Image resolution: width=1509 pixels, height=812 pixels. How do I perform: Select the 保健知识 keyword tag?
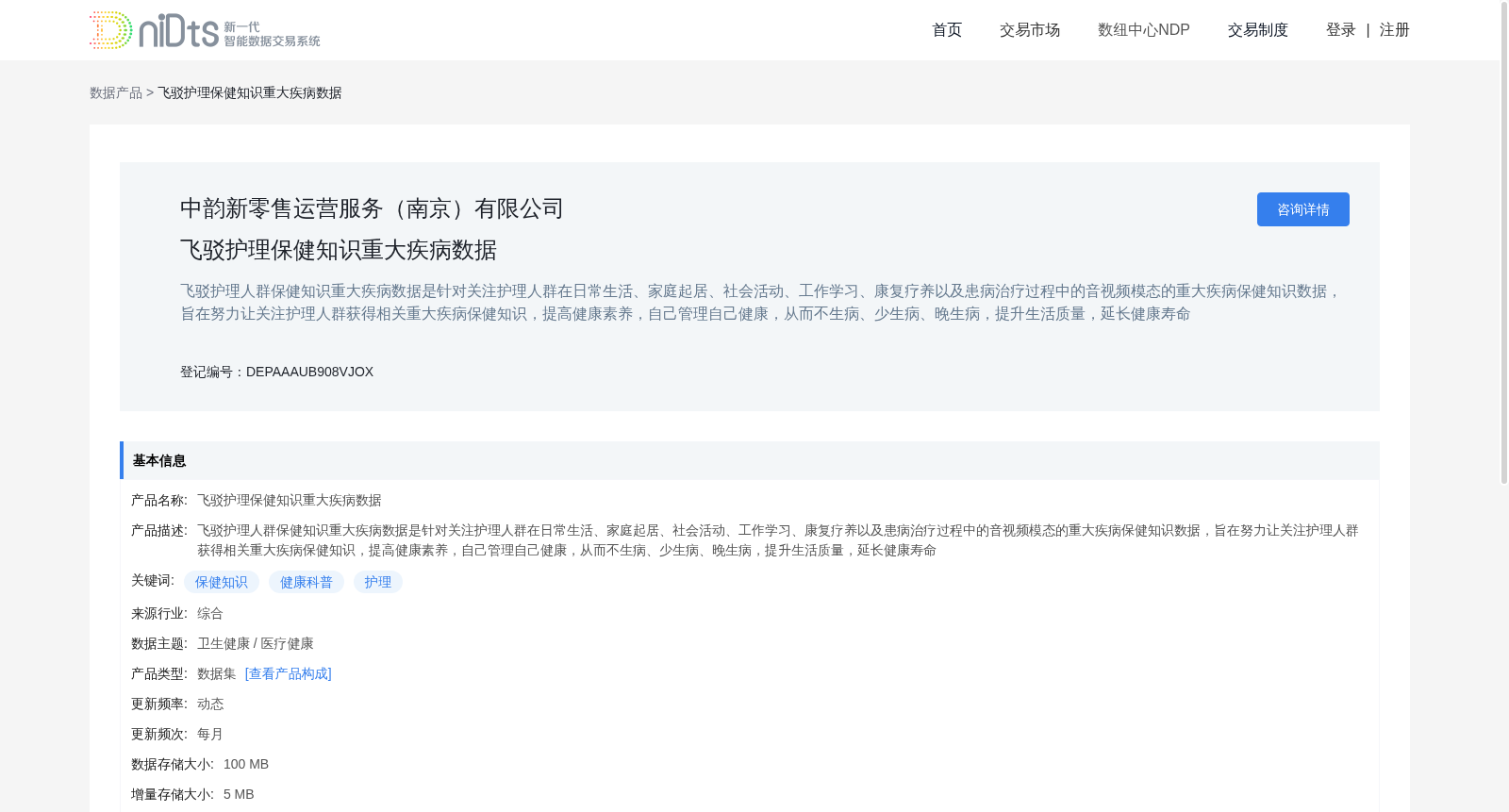point(222,582)
